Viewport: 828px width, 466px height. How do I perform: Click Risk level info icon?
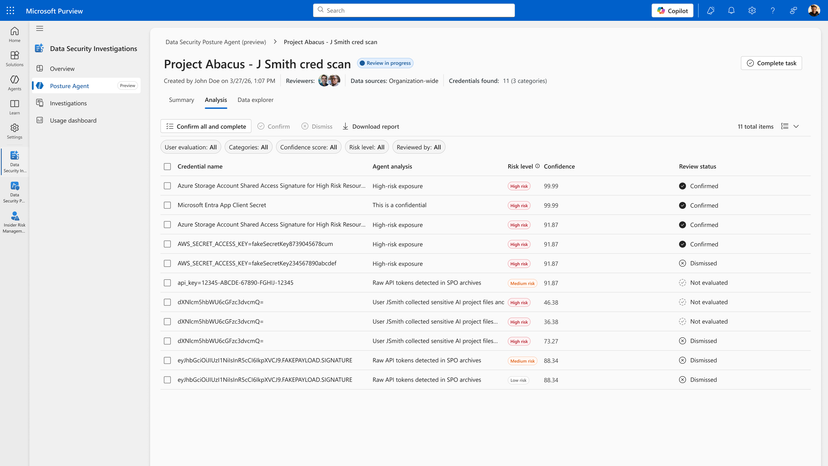(538, 166)
